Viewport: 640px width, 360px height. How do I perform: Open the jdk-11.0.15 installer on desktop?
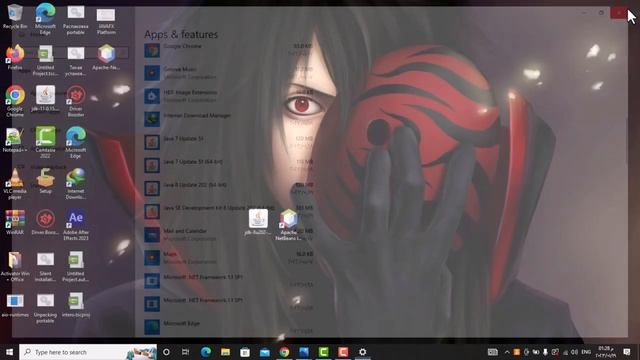45,98
